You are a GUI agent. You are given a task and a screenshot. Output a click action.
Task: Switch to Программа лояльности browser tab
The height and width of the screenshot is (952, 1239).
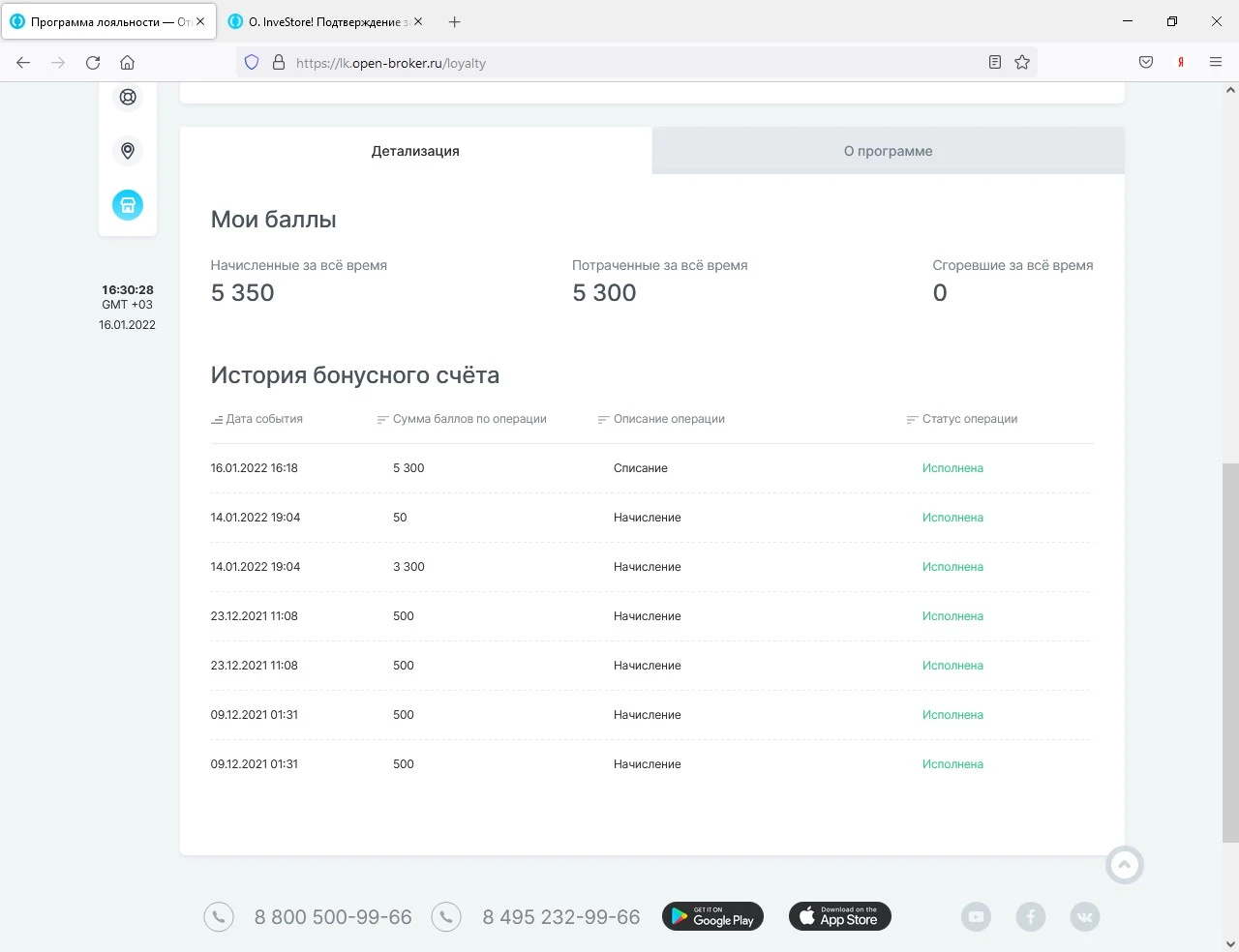point(109,21)
